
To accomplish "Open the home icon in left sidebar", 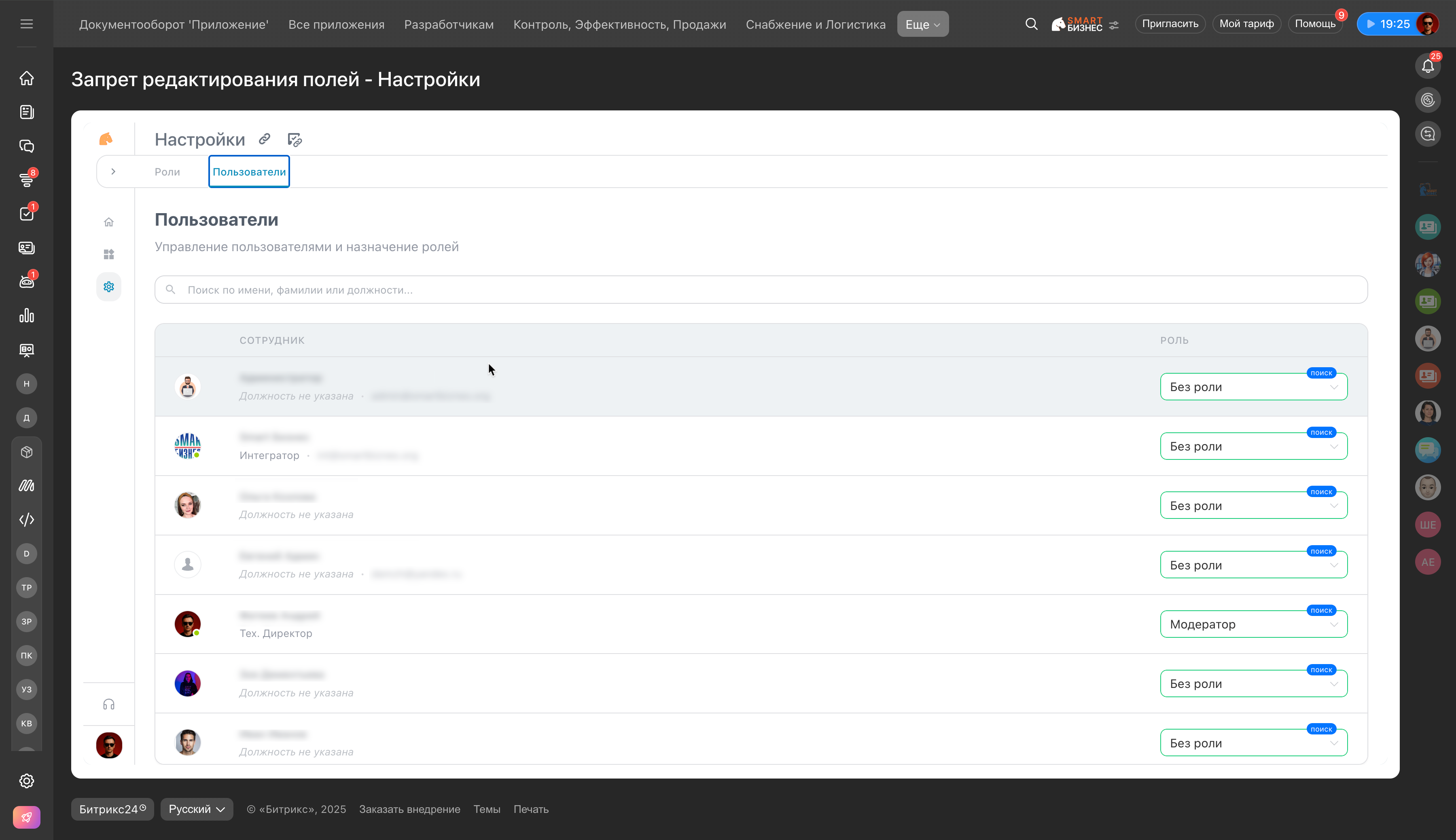I will click(27, 78).
